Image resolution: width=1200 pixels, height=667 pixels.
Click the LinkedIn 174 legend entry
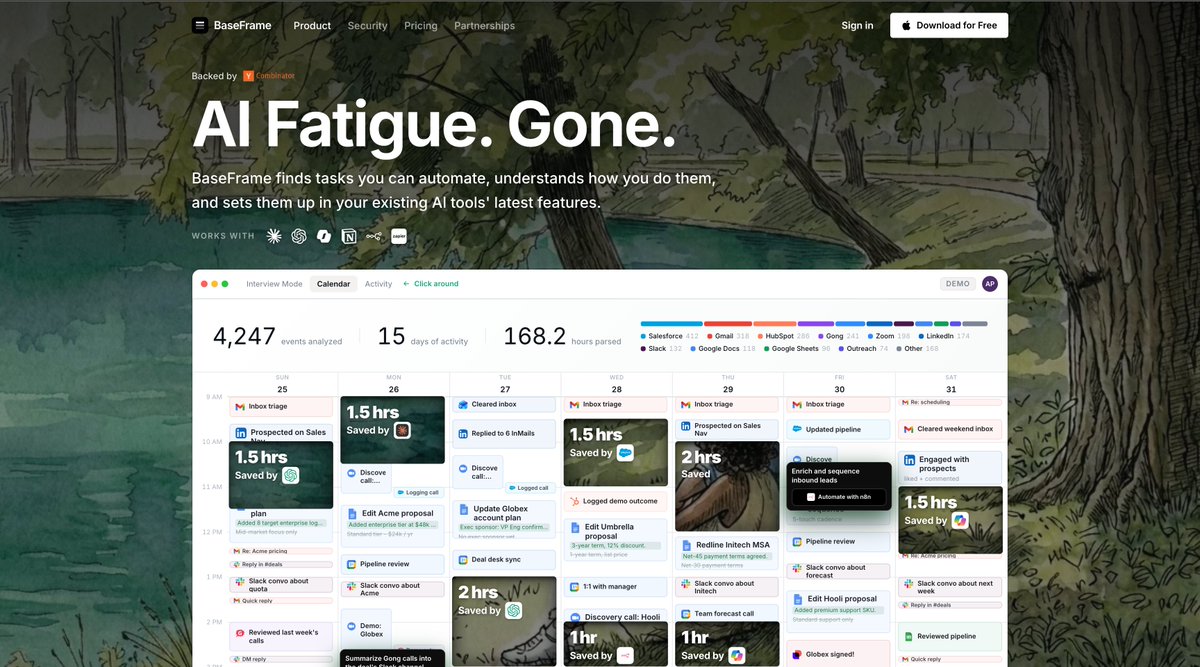943,336
